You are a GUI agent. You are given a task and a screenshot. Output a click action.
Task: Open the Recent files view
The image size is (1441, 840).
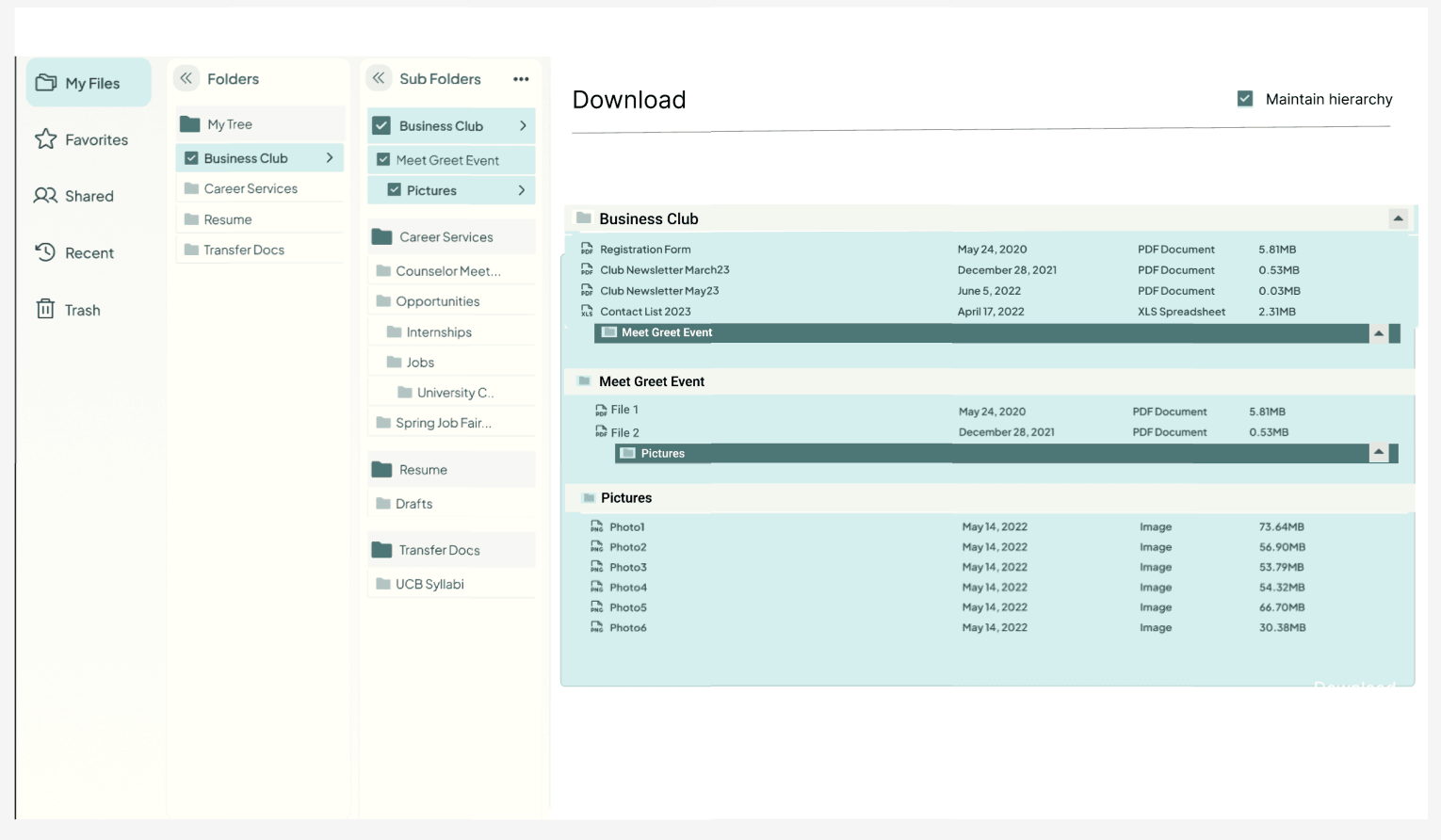tap(74, 252)
